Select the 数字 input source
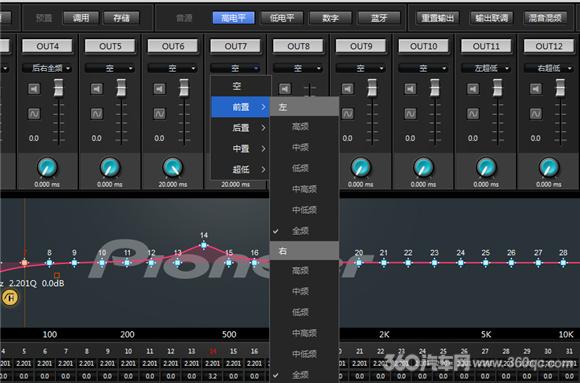 (x=330, y=18)
